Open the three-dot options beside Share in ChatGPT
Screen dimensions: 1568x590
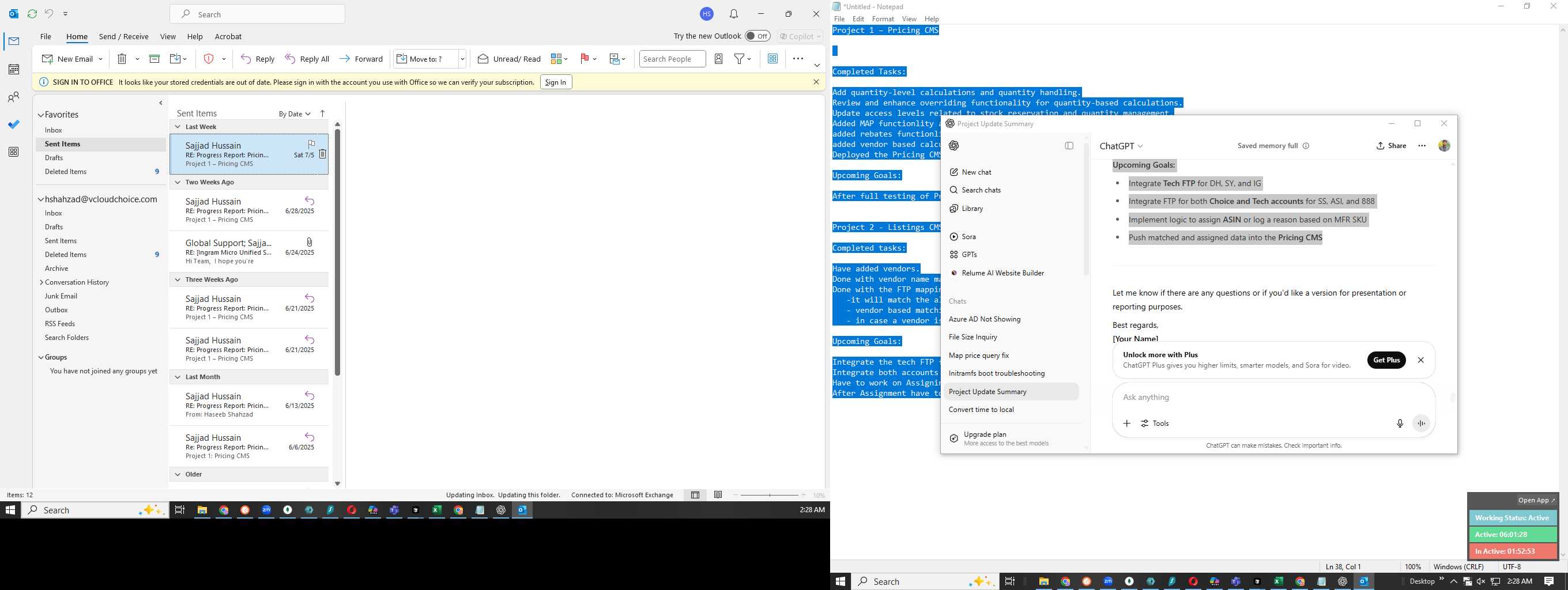click(x=1422, y=146)
